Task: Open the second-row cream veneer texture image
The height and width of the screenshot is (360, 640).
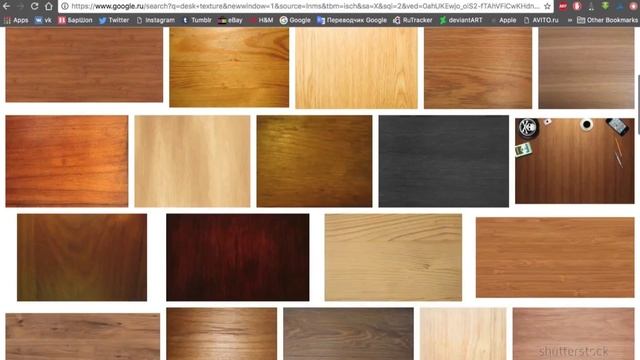Action: point(192,161)
